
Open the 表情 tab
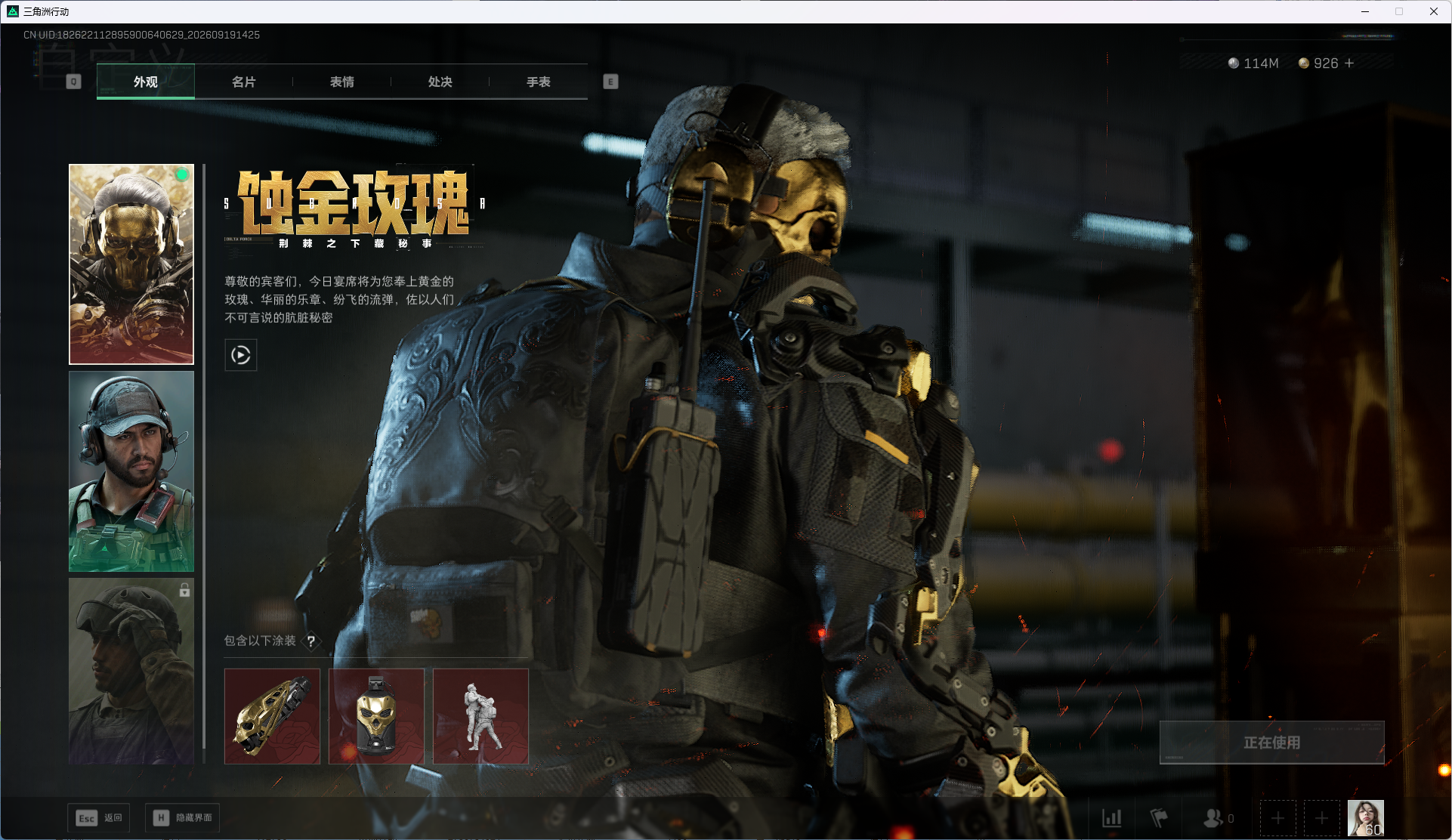342,82
